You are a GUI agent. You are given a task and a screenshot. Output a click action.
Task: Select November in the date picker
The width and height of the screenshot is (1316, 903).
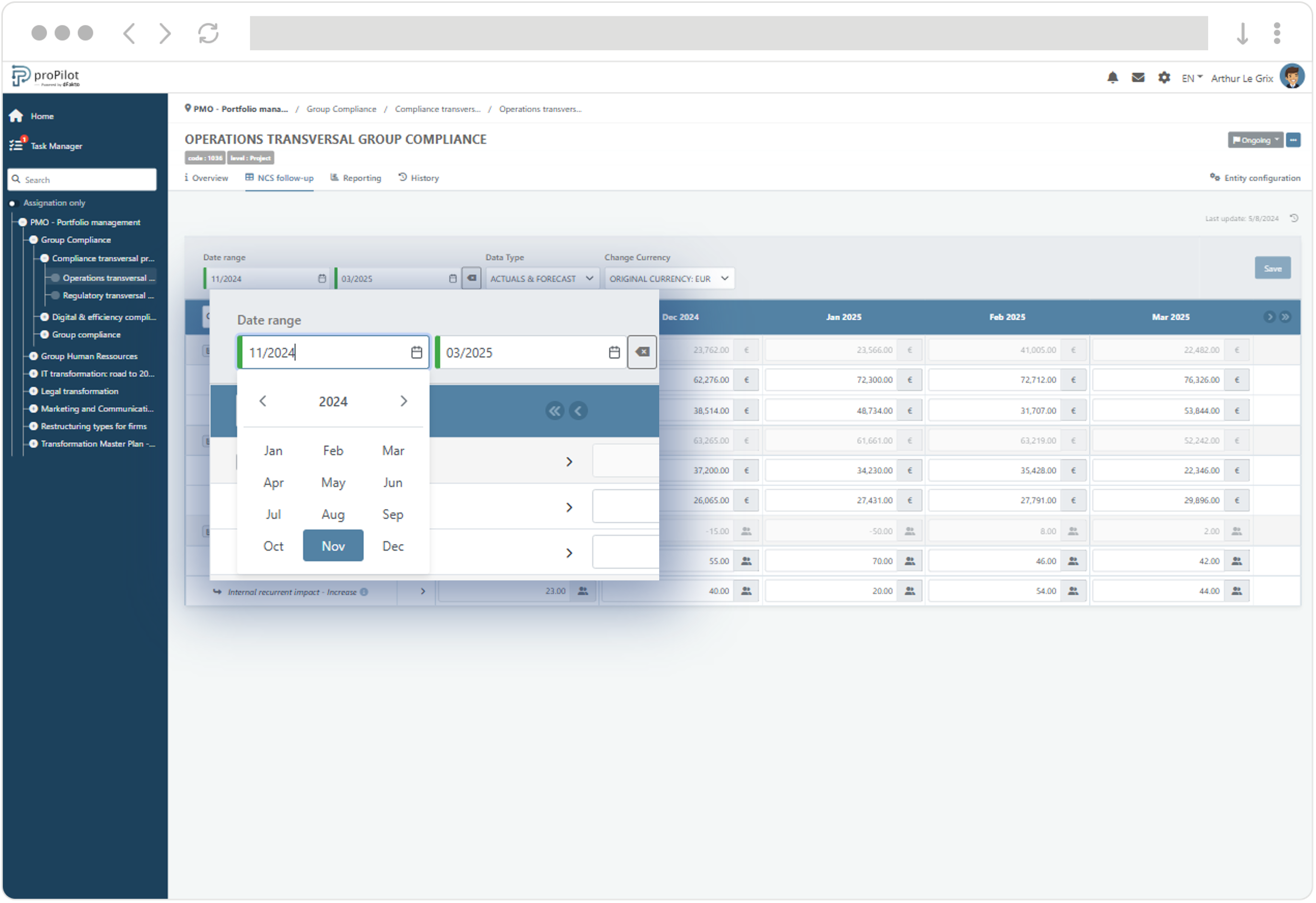[x=332, y=545]
